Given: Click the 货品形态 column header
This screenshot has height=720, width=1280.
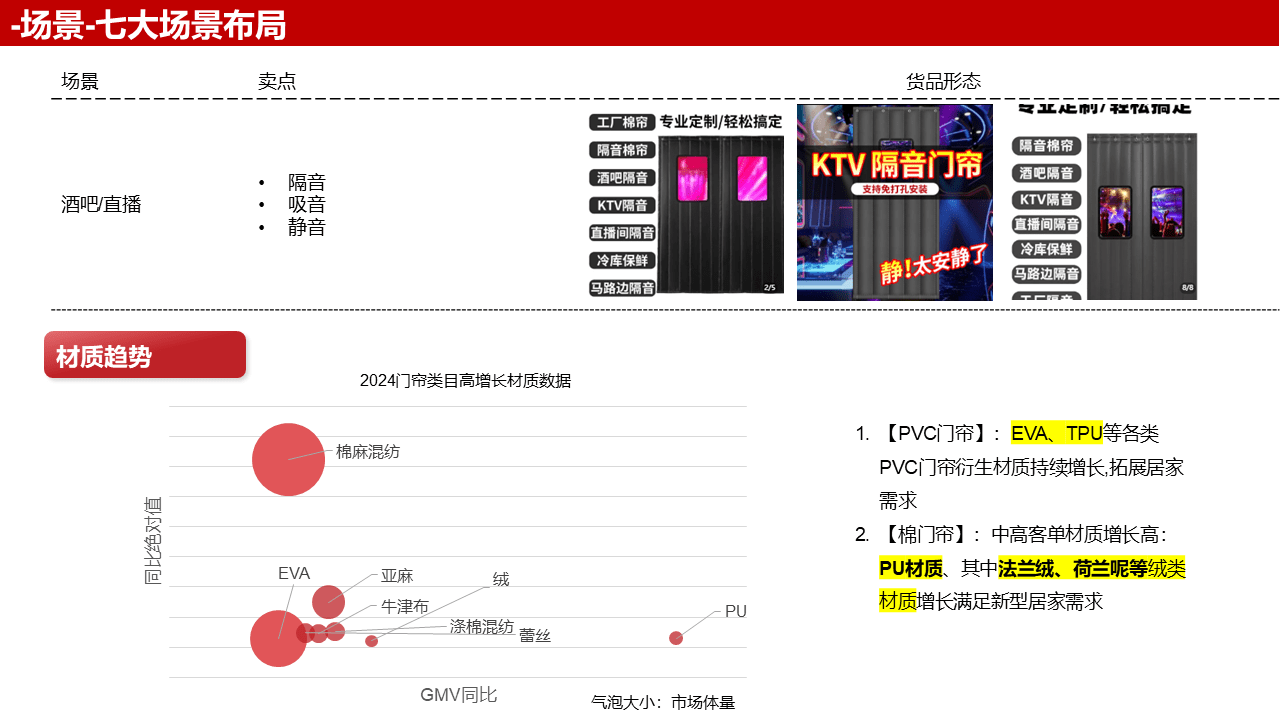Looking at the screenshot, I should pos(943,82).
